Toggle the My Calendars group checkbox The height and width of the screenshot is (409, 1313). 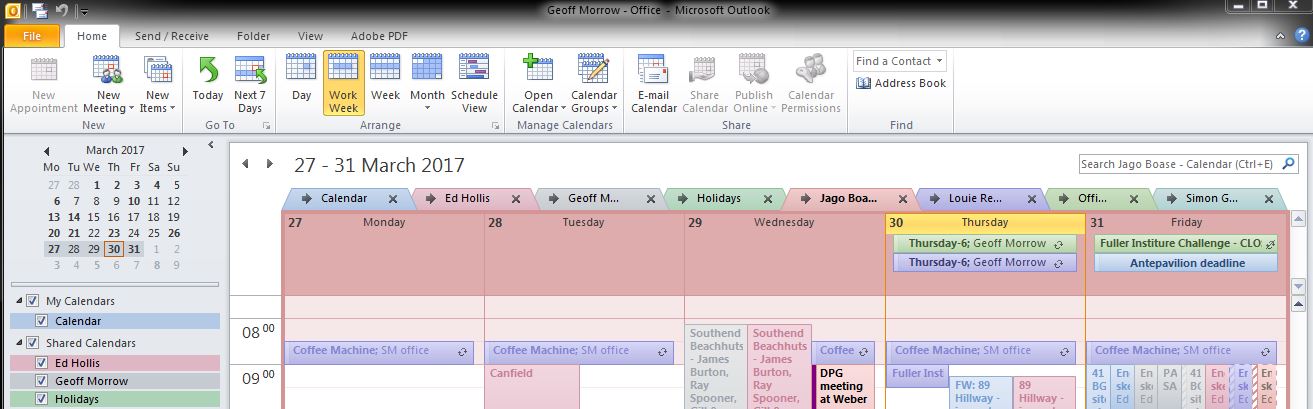coord(33,301)
